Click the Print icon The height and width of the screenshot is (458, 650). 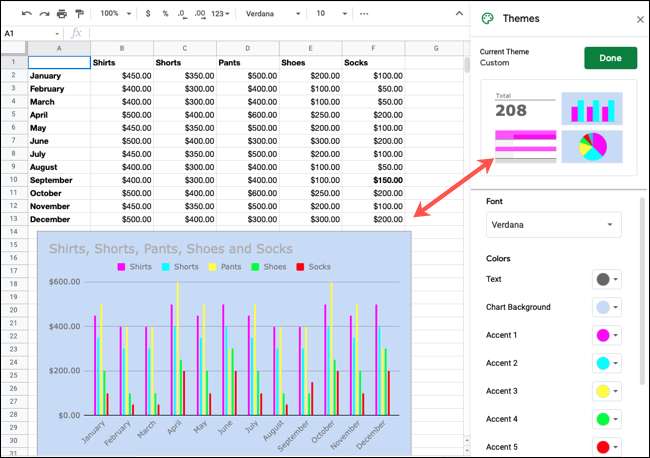pyautogui.click(x=62, y=14)
